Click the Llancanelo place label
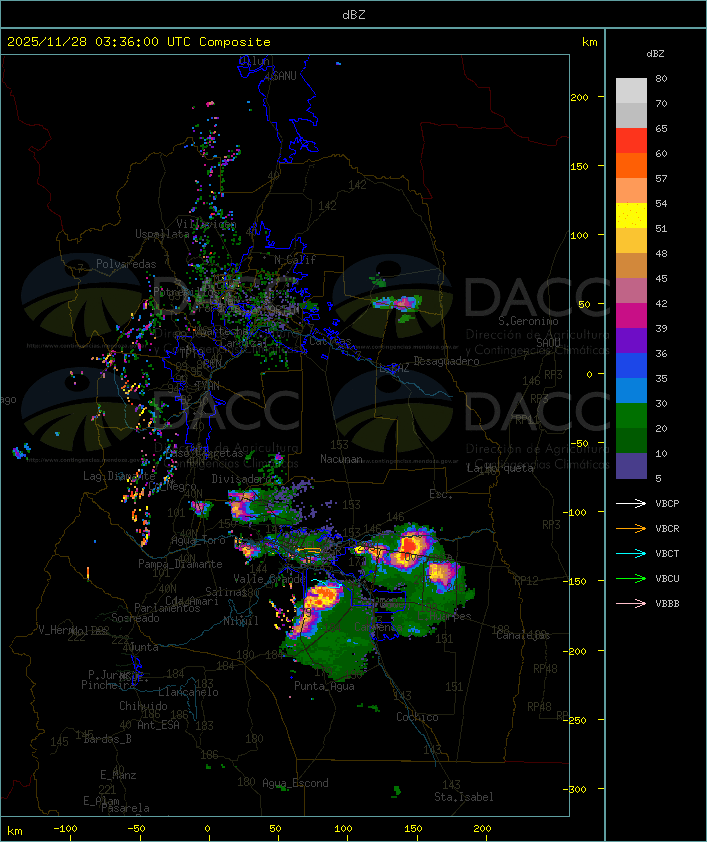The width and height of the screenshot is (707, 842). tap(188, 692)
